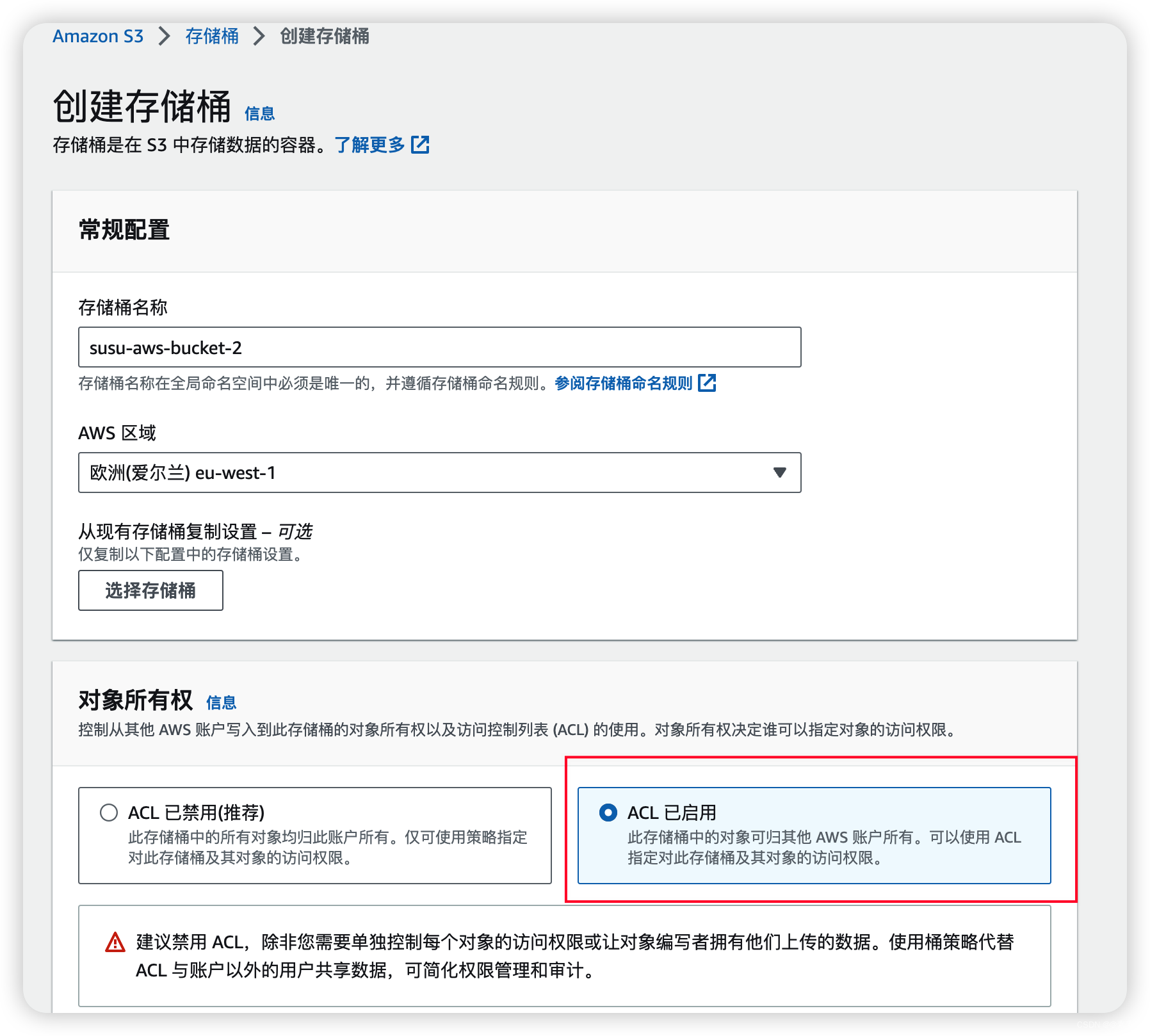The height and width of the screenshot is (1036, 1150).
Task: Focus the 存储桶名称 input field
Action: pyautogui.click(x=439, y=347)
